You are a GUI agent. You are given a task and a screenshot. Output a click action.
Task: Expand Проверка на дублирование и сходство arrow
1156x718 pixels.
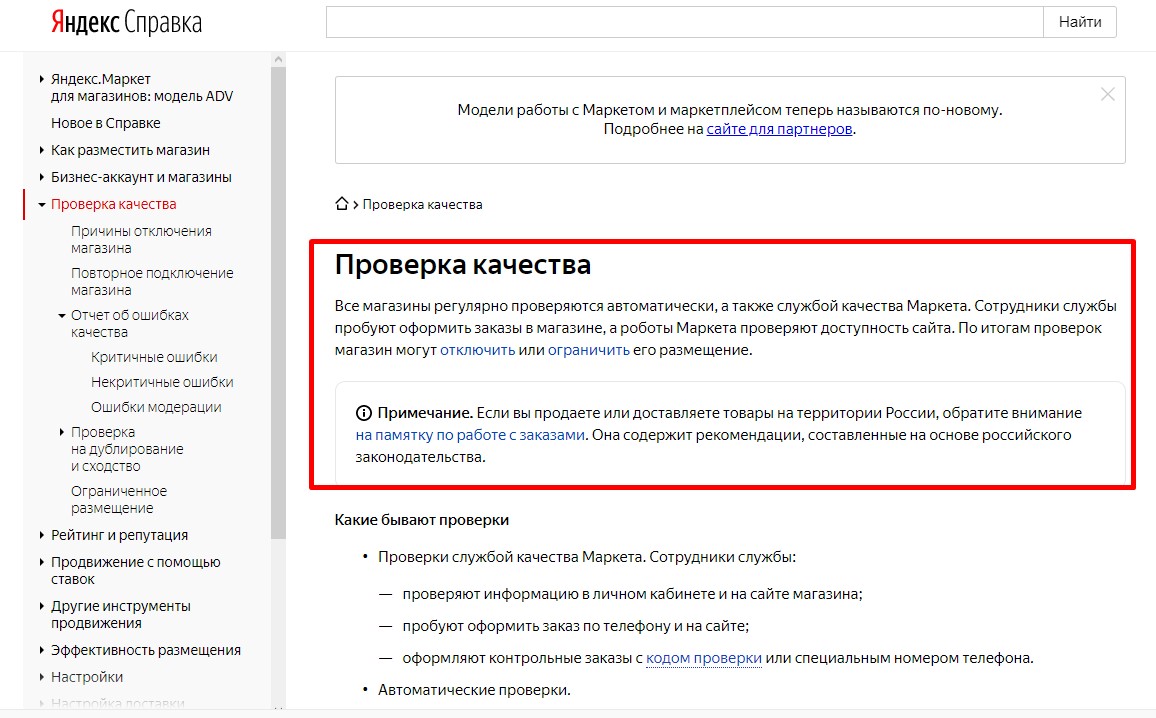click(62, 432)
